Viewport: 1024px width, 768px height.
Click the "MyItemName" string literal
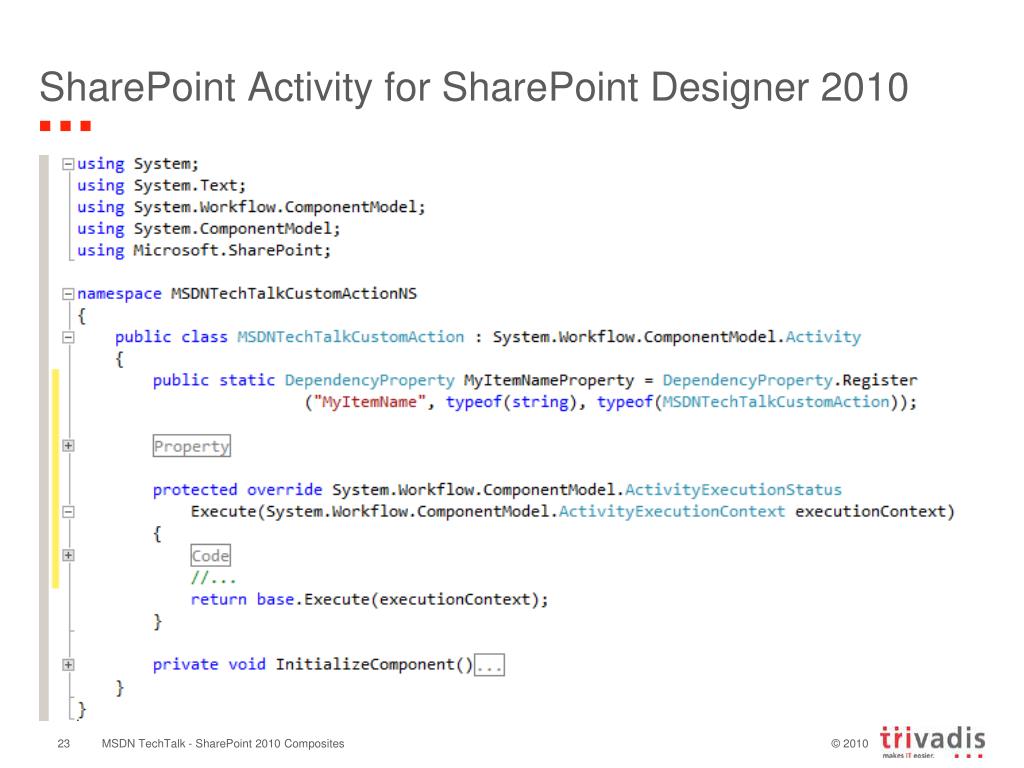coord(370,402)
